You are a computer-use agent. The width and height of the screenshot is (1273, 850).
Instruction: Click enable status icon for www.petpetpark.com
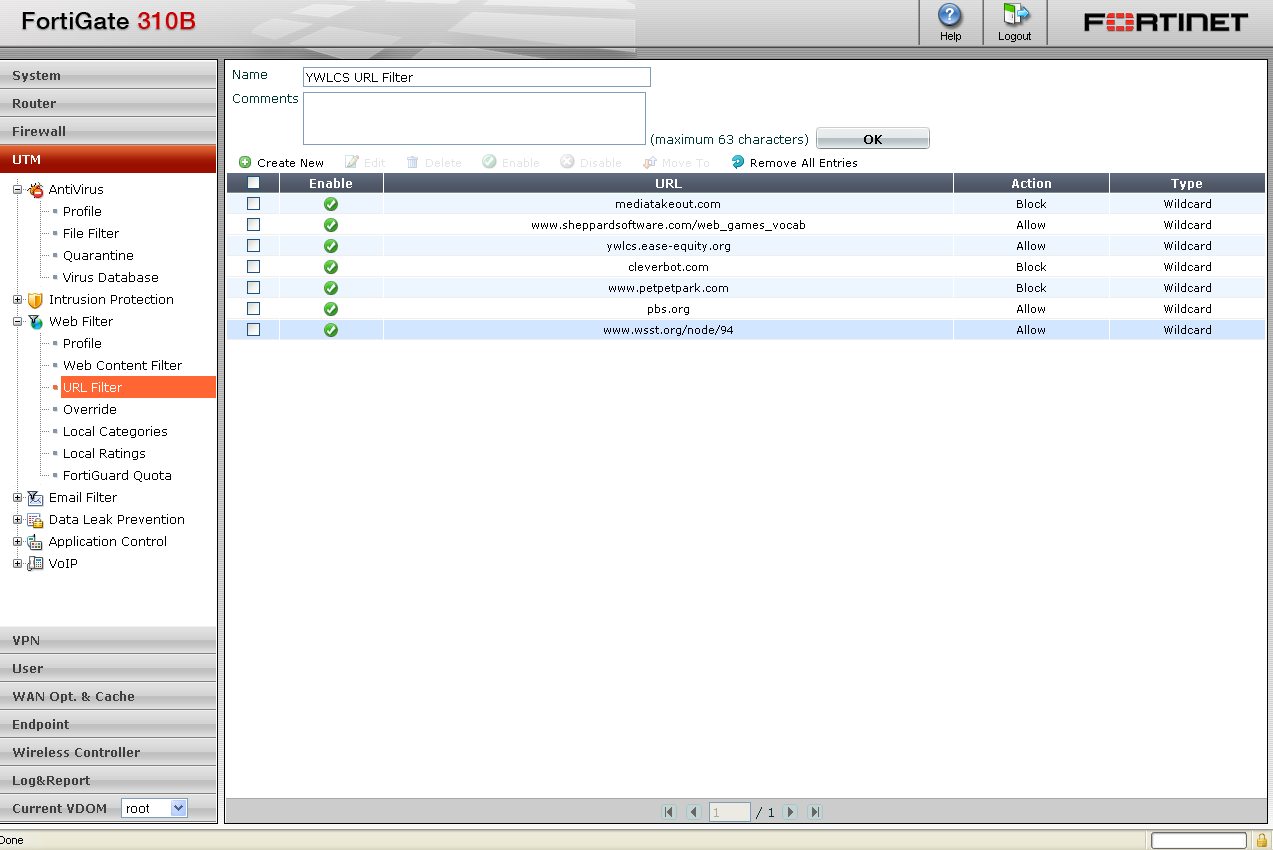pyautogui.click(x=331, y=288)
